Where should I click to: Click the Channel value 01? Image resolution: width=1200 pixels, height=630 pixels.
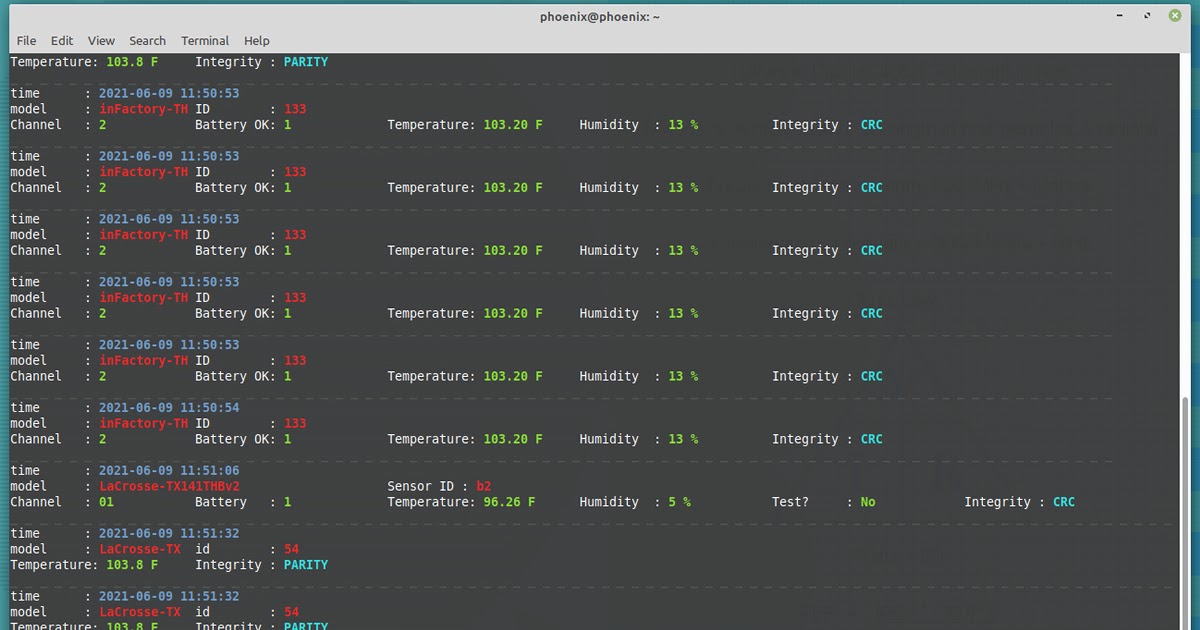(106, 502)
